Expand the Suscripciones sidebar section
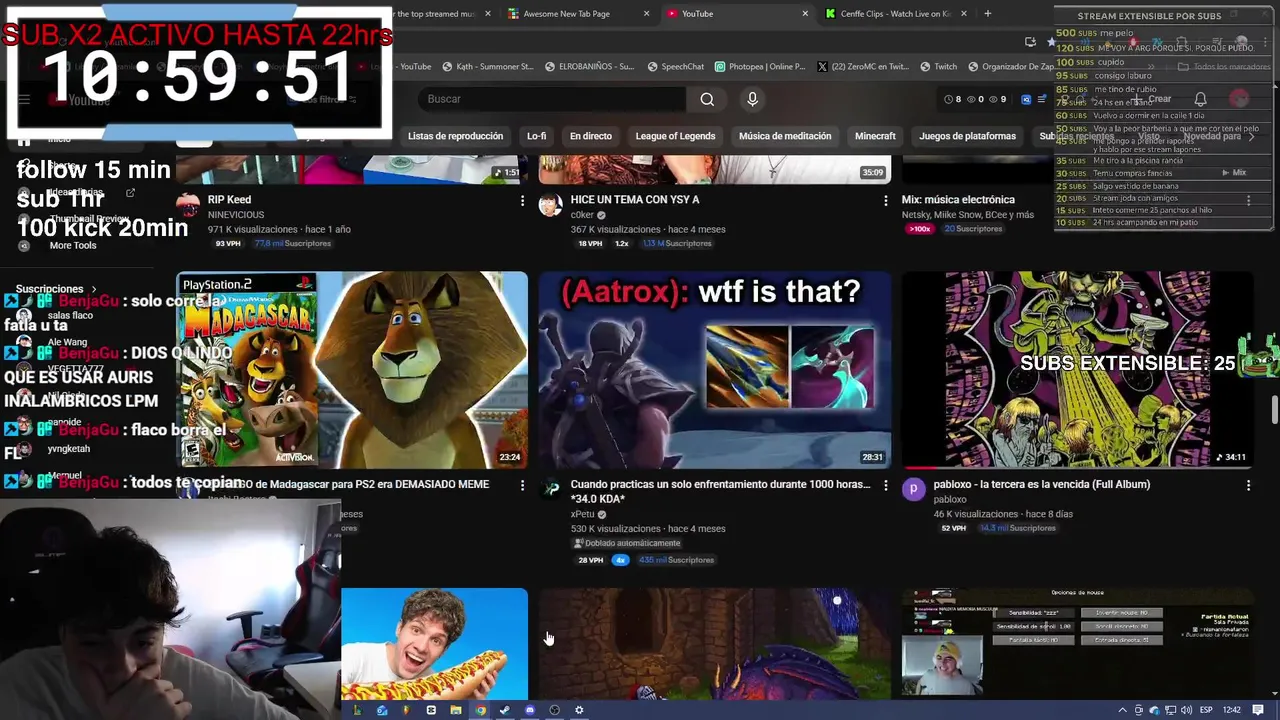Viewport: 1280px width, 720px height. [x=56, y=289]
